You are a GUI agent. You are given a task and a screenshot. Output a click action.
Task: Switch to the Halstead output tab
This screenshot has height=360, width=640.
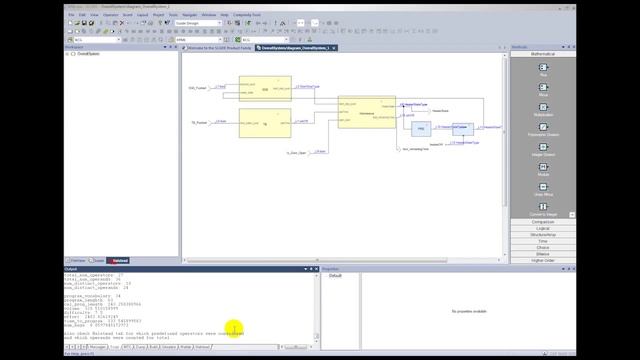tap(202, 347)
